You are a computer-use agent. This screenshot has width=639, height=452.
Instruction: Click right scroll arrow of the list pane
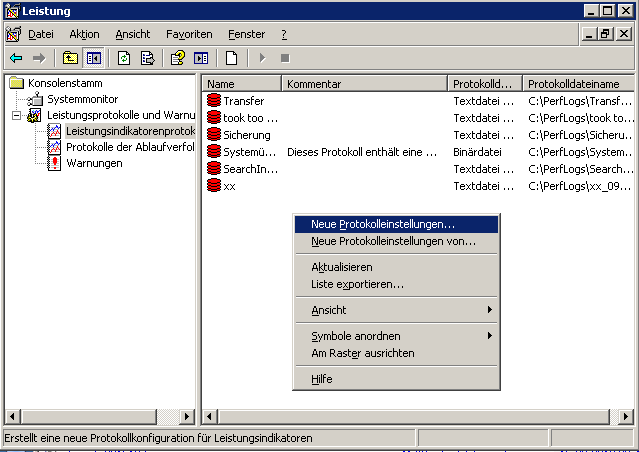pos(626,417)
